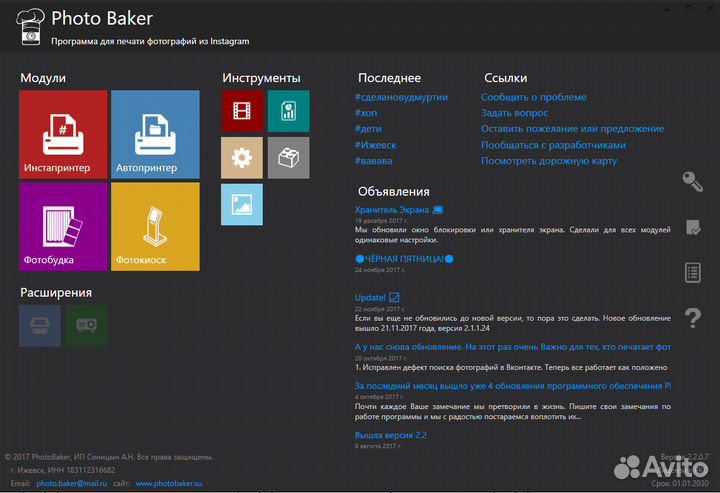Open the gear settings tool tile
This screenshot has height=493, width=720.
pos(242,157)
